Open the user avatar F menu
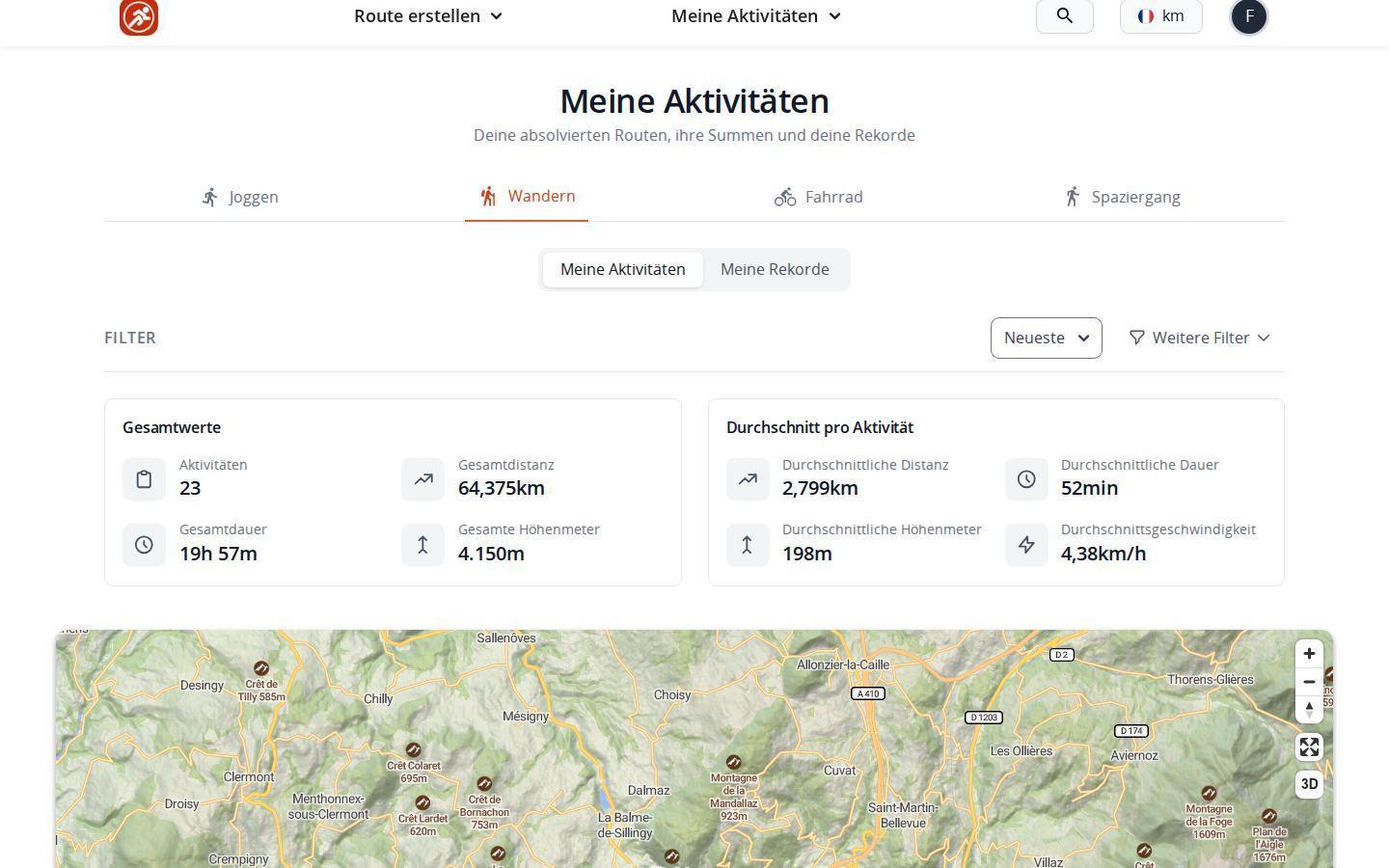Image resolution: width=1389 pixels, height=868 pixels. [x=1249, y=15]
